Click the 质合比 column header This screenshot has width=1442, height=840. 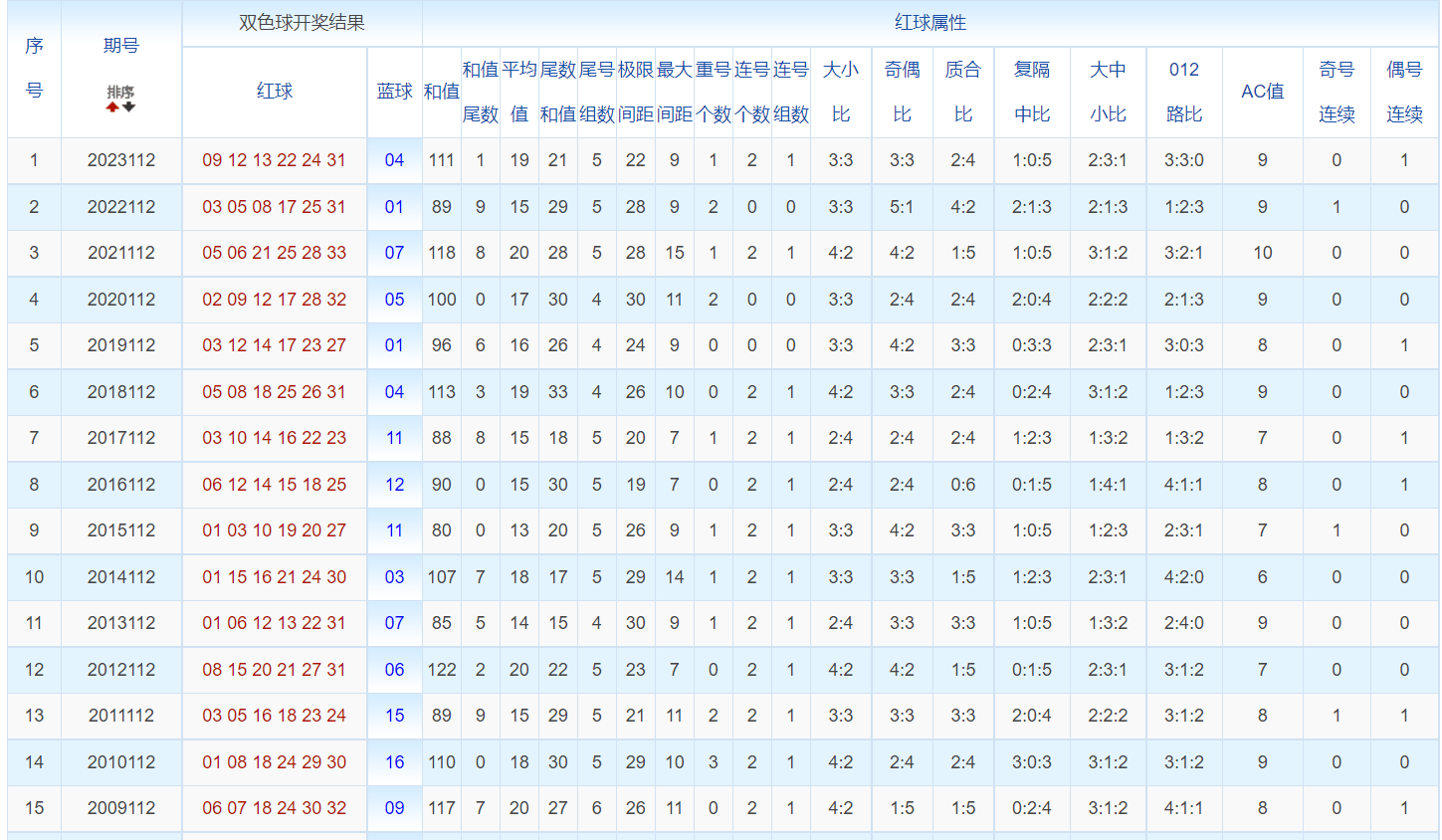pyautogui.click(x=963, y=92)
